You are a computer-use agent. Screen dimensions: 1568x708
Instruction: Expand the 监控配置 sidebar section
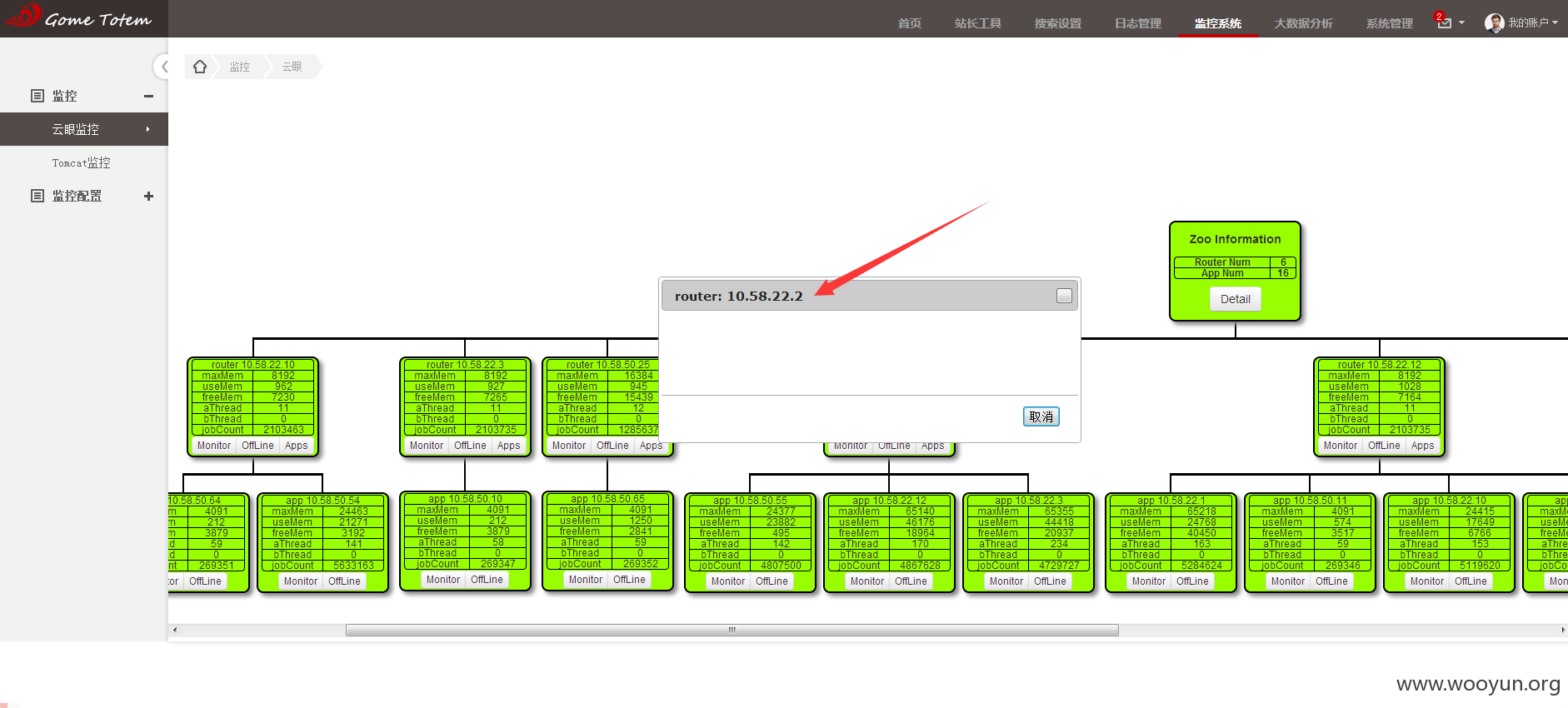tap(148, 196)
